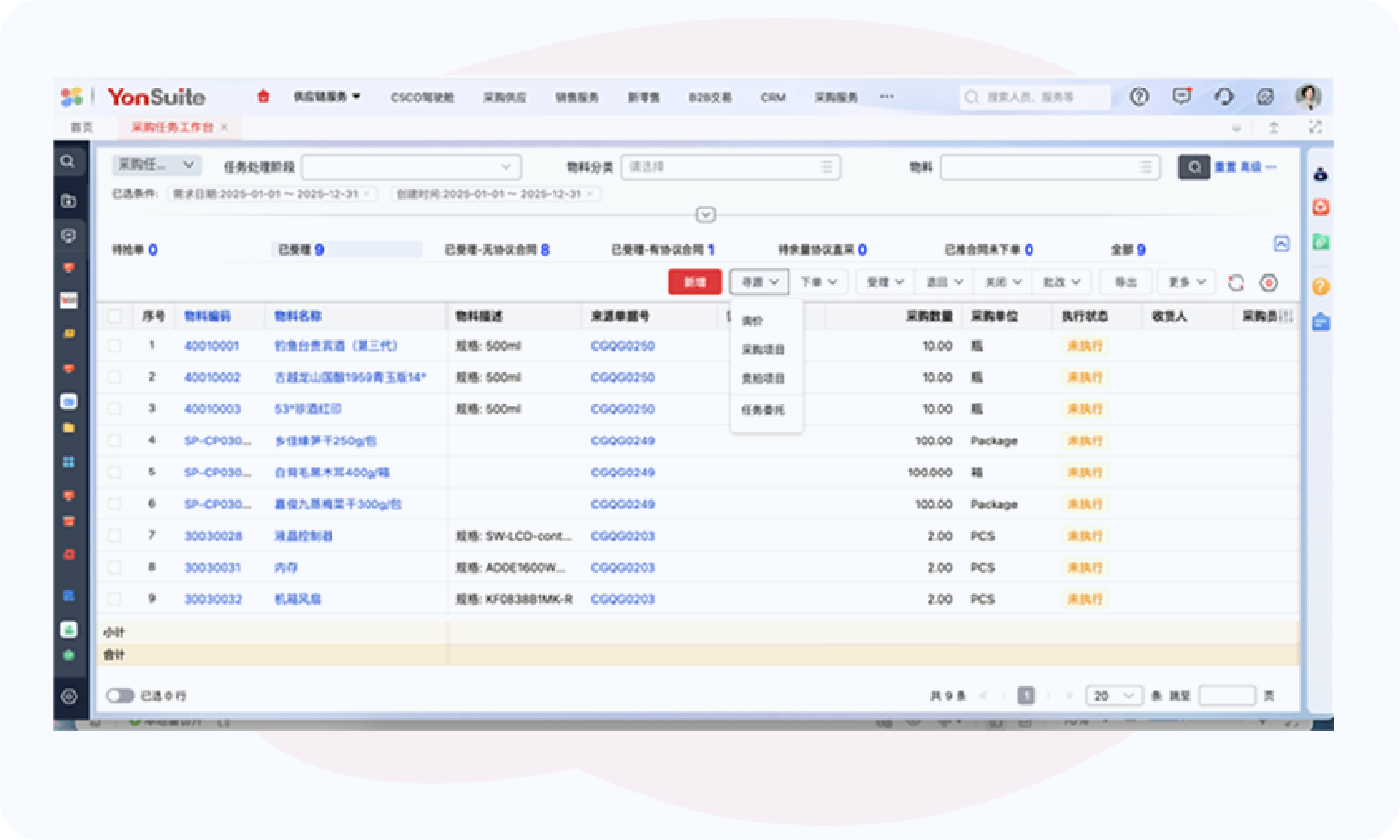Click the customer service headset icon
1400x840 pixels.
click(x=1224, y=96)
